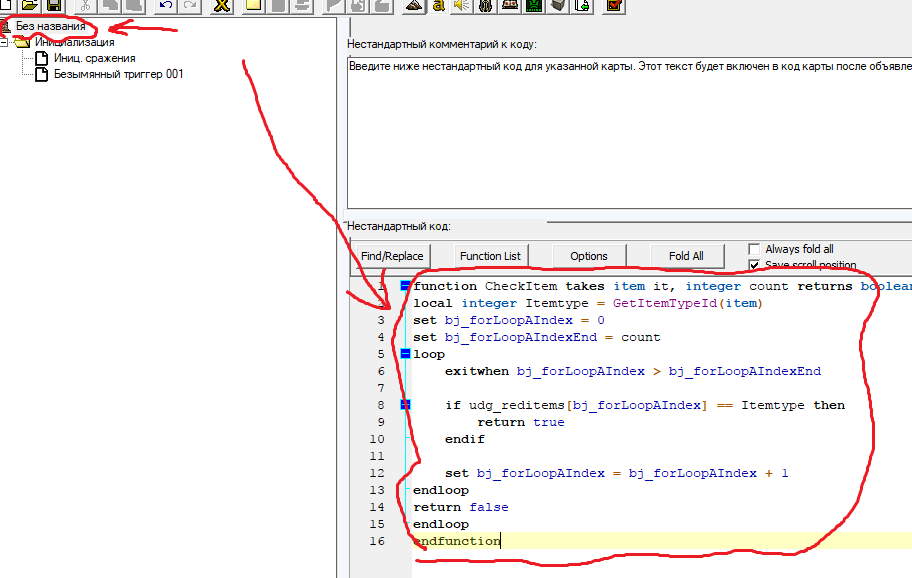Collapse the Инициализация folder in tree

tap(6, 43)
